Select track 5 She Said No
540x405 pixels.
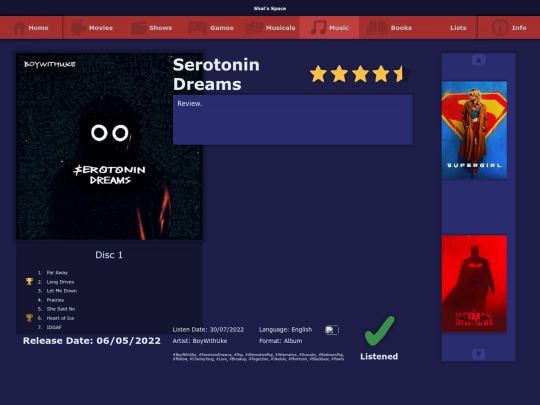click(x=61, y=309)
